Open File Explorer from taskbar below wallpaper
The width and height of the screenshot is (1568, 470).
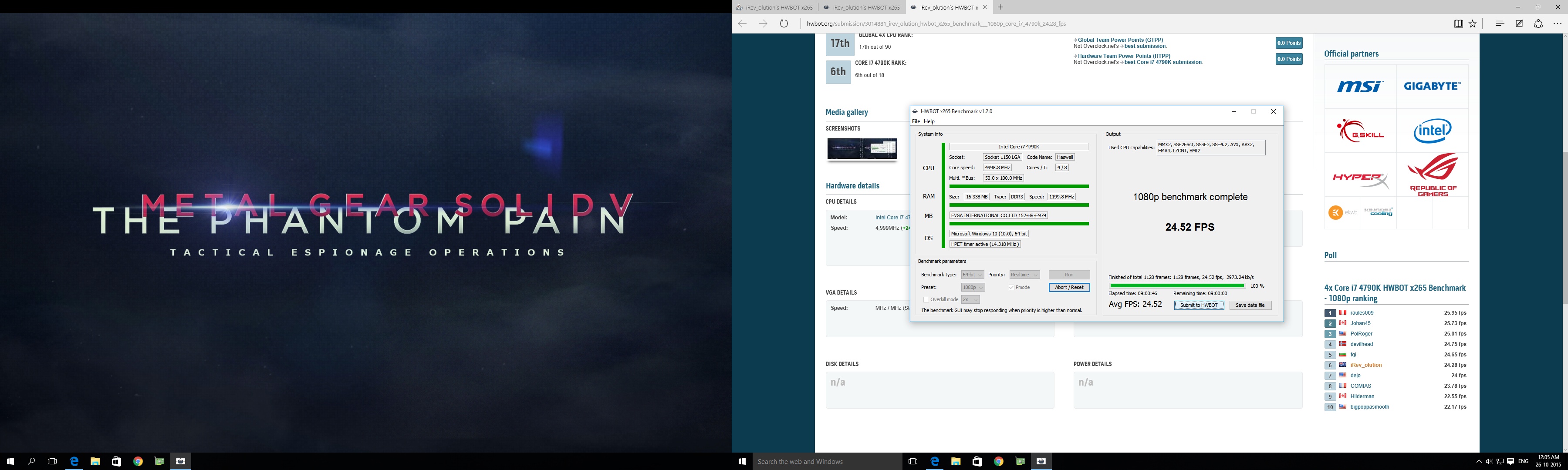(95, 461)
